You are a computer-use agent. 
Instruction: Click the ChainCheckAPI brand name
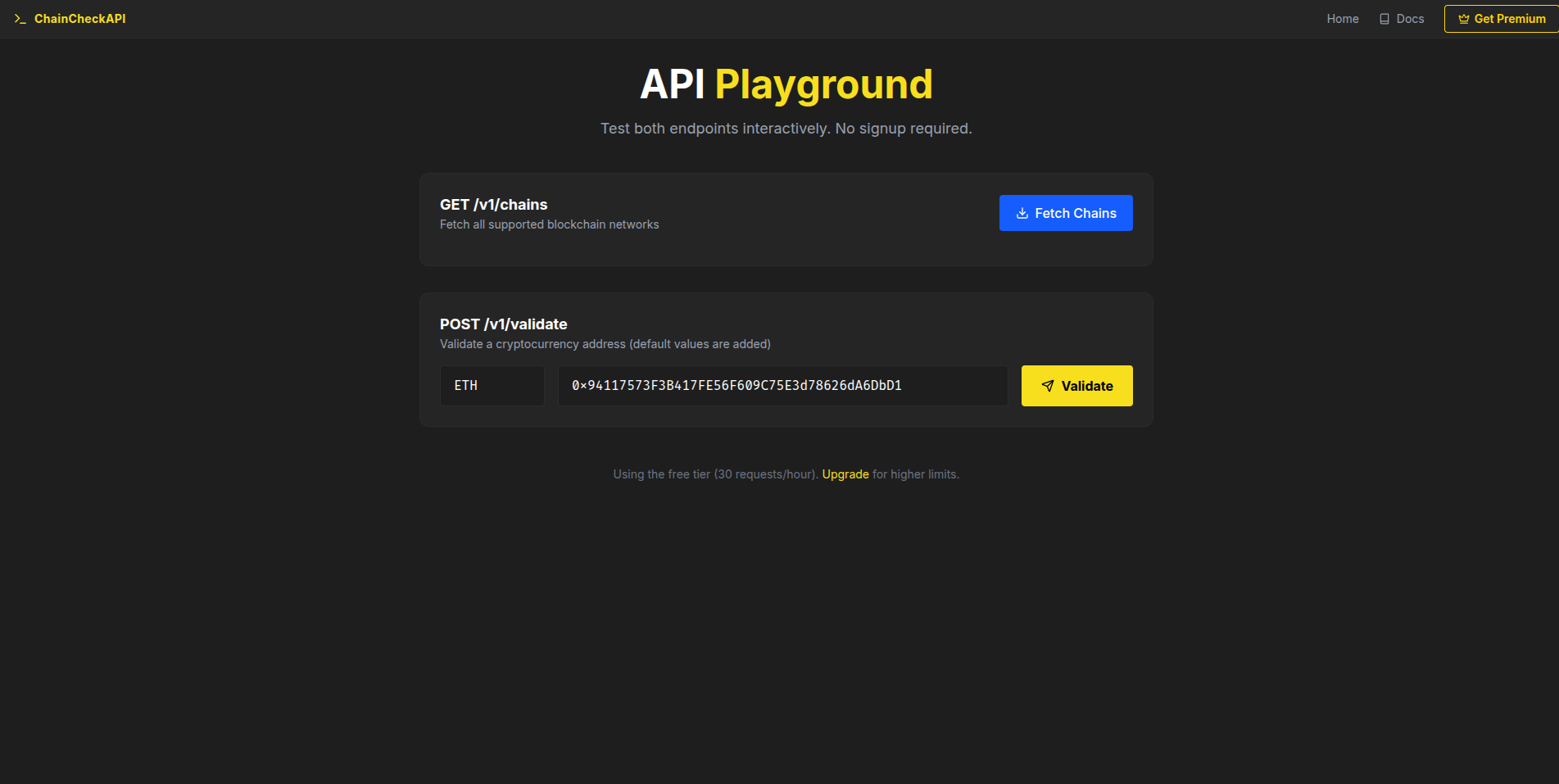[x=79, y=18]
